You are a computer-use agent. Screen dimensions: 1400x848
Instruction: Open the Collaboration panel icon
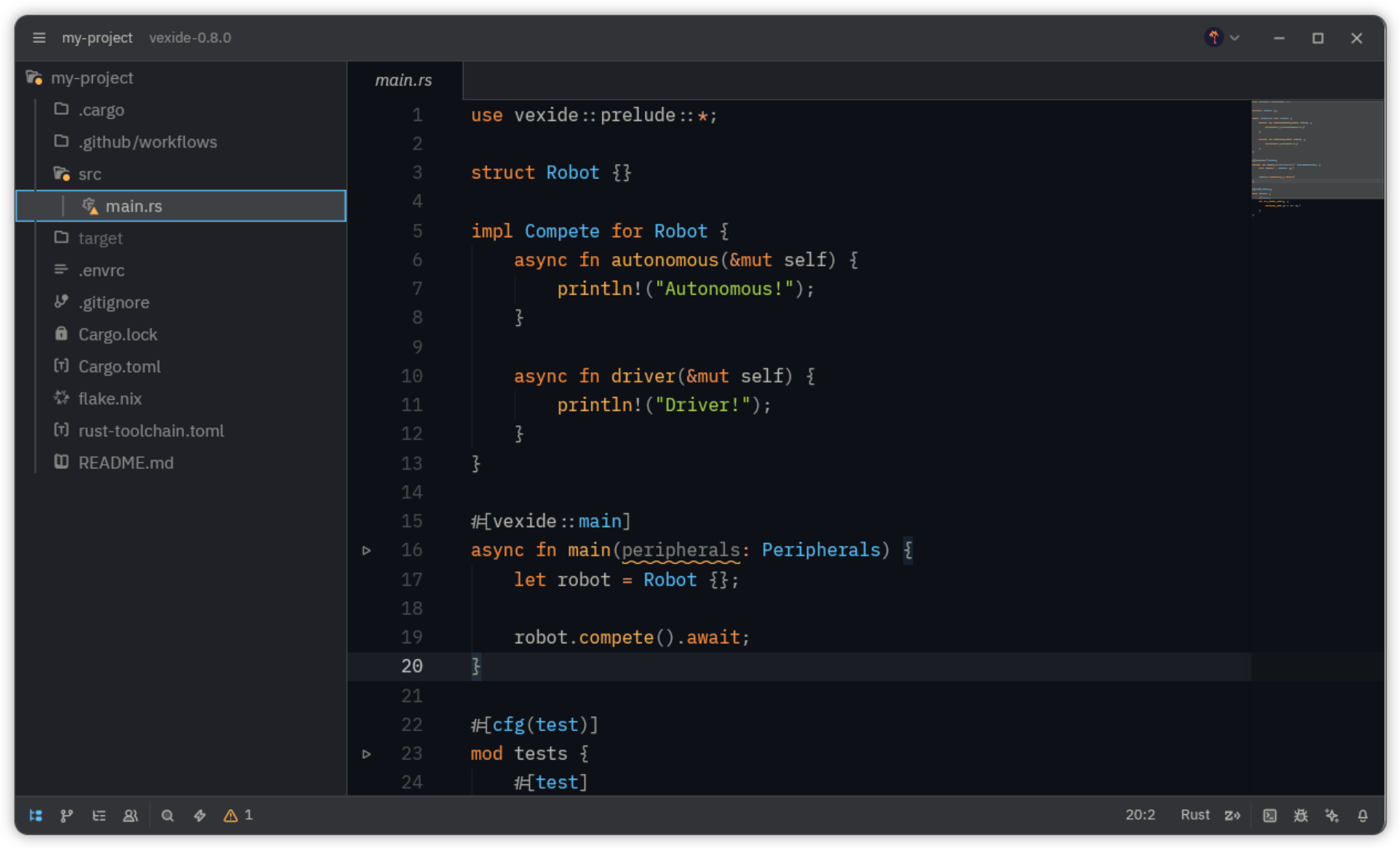[x=130, y=815]
